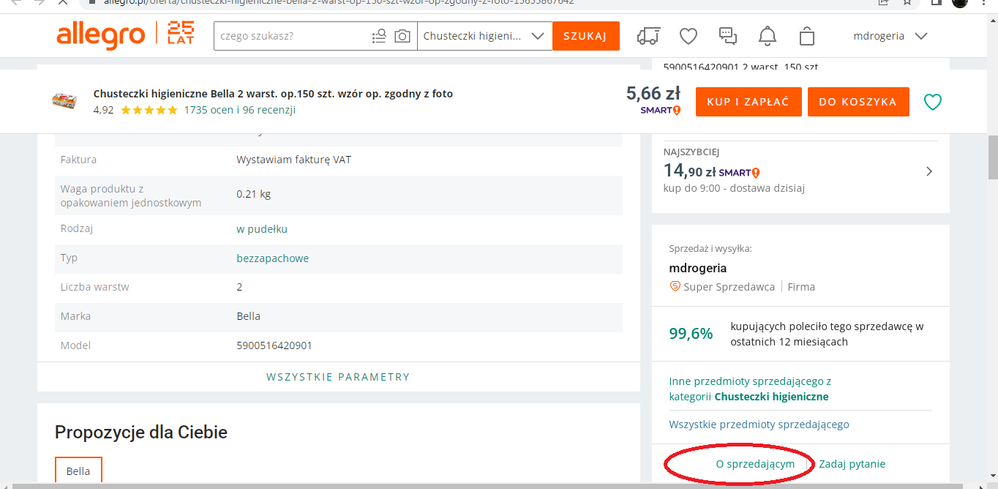Click the Zadaj pytanie link
This screenshot has height=489, width=998.
click(852, 464)
